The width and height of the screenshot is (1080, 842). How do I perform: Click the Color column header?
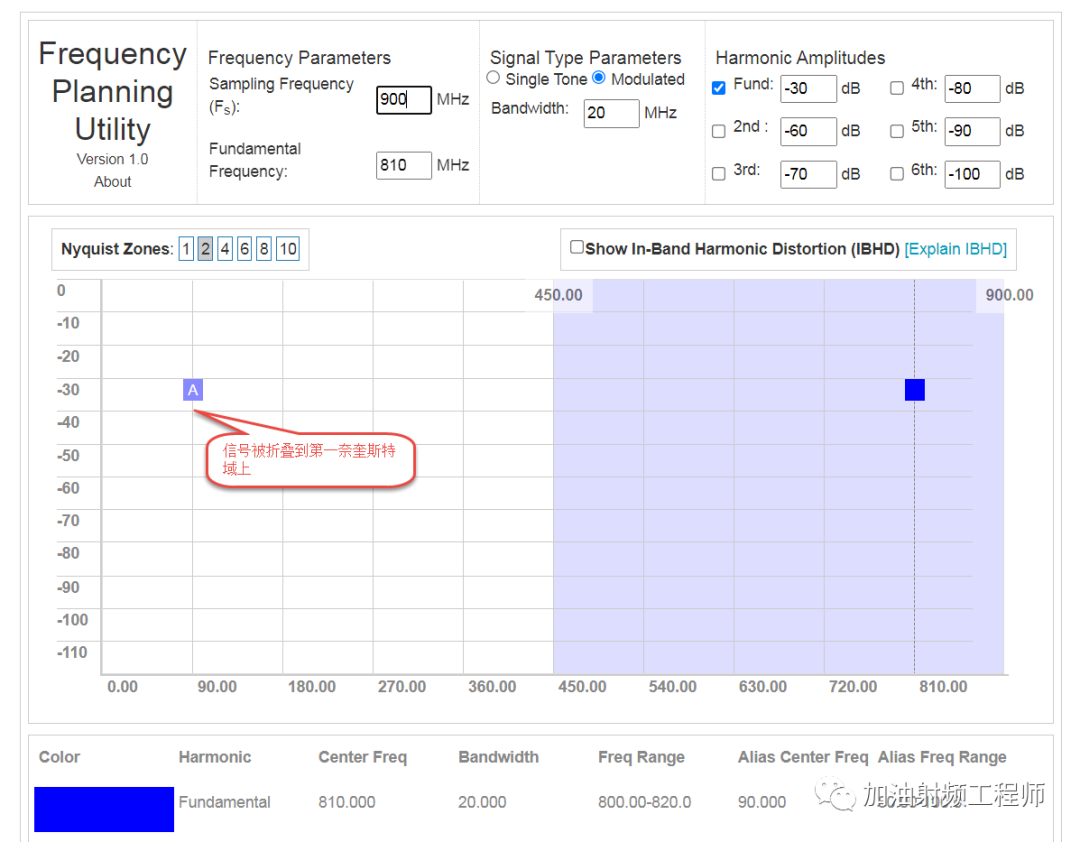[59, 757]
